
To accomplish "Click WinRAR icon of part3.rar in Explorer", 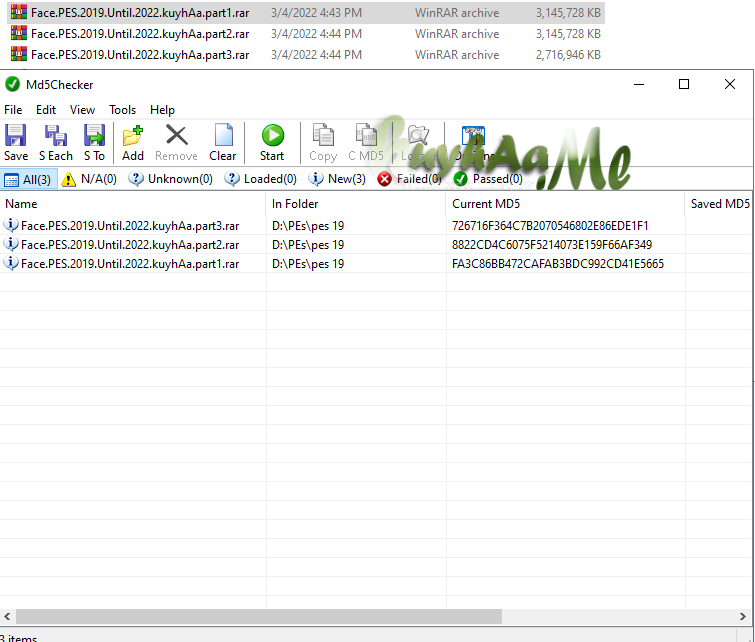I will pos(19,54).
